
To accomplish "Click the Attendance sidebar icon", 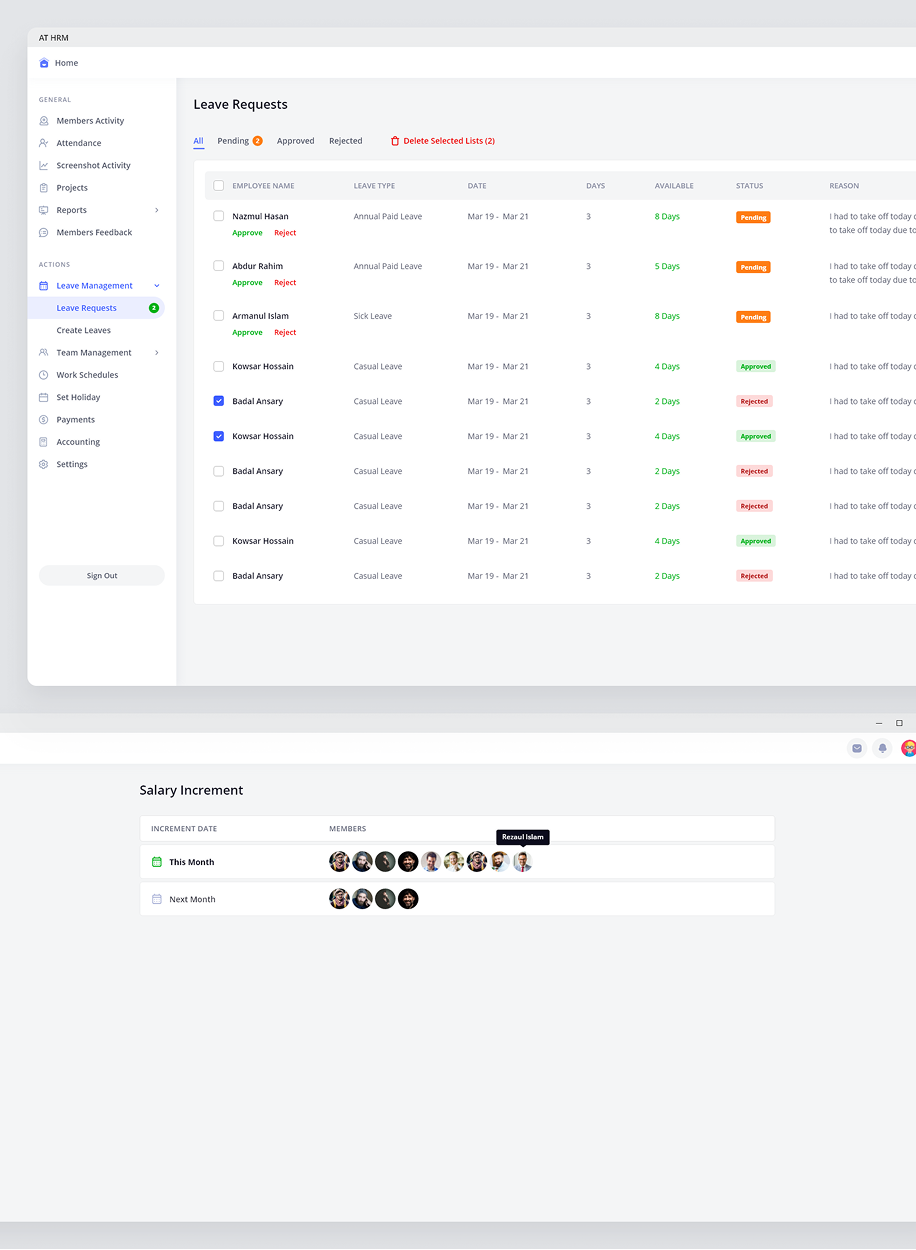I will (44, 143).
